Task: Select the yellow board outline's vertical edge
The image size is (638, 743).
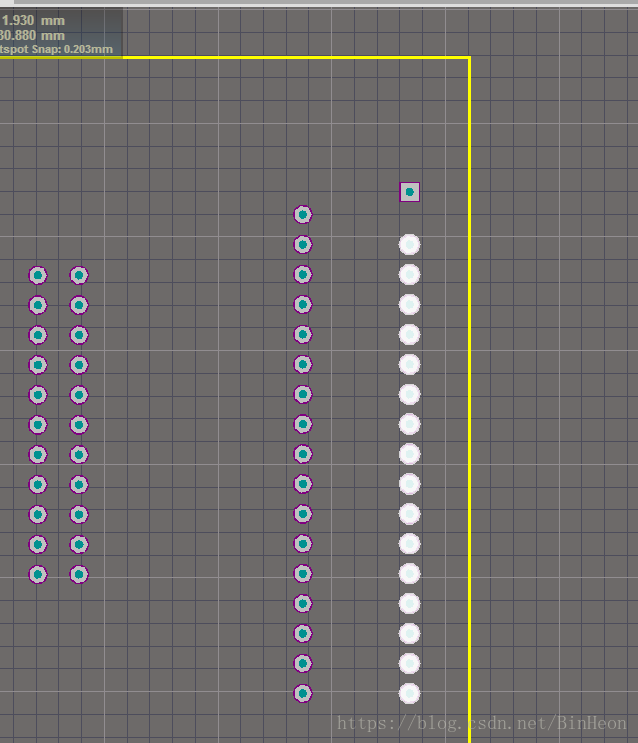Action: (x=469, y=400)
